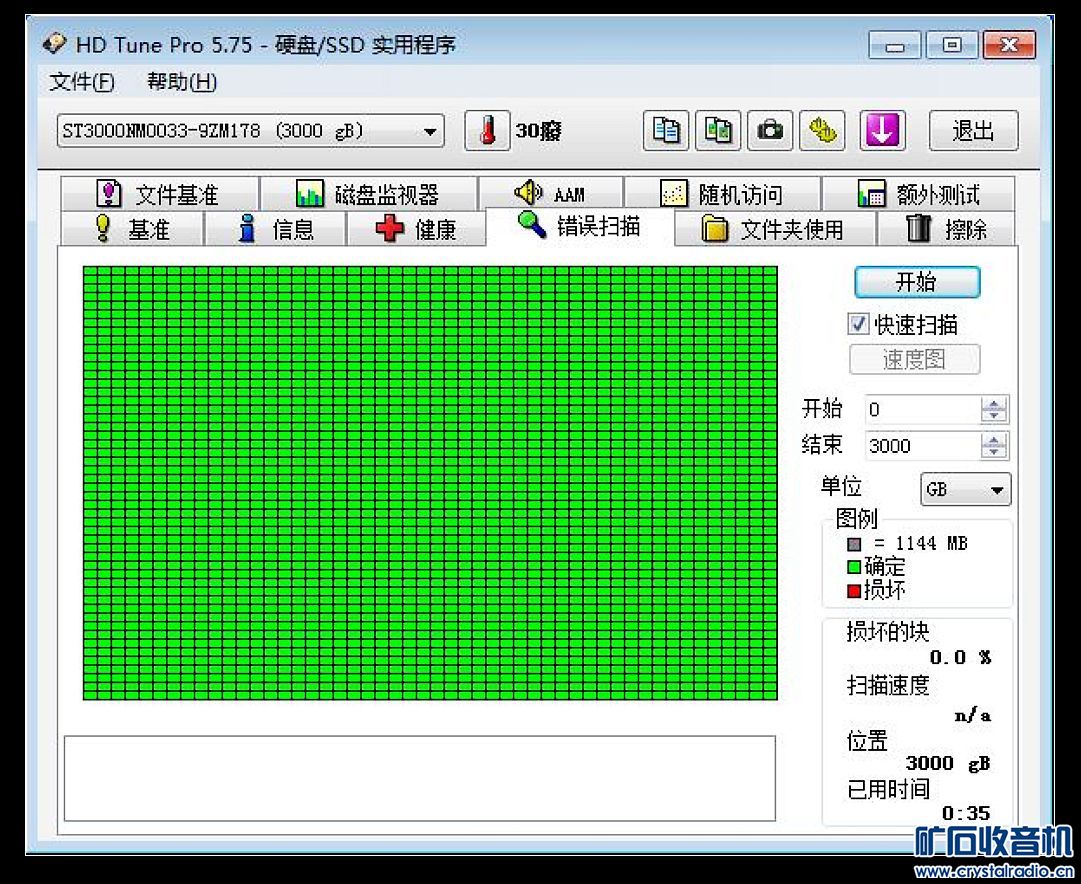
Task: Open the 帮助(H) menu
Action: tap(182, 82)
